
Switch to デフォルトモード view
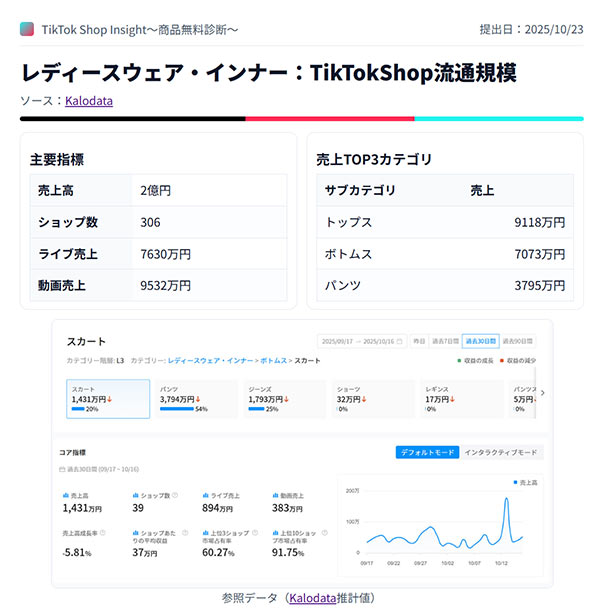tap(427, 452)
